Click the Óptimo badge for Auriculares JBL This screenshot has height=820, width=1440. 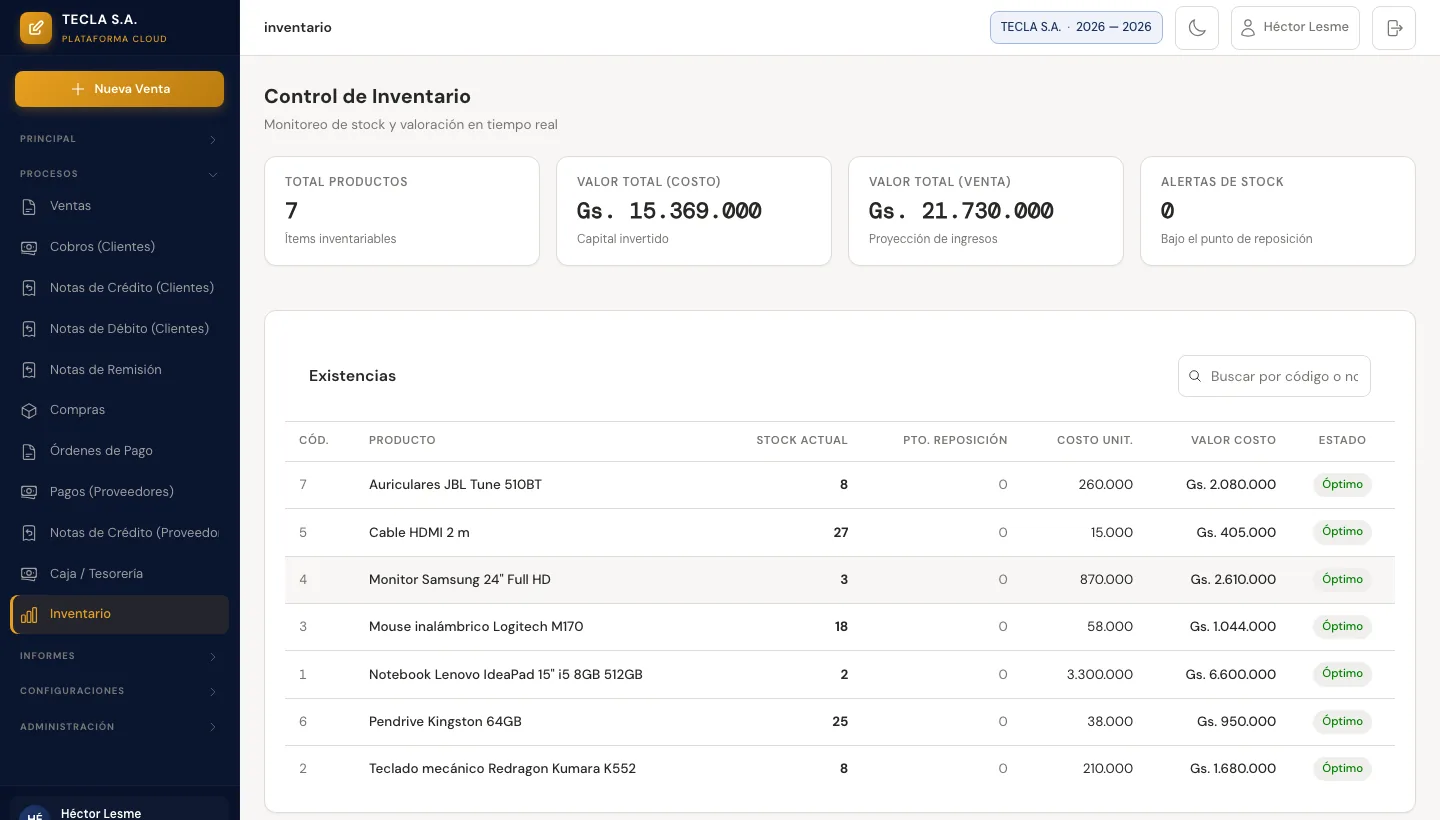tap(1342, 485)
